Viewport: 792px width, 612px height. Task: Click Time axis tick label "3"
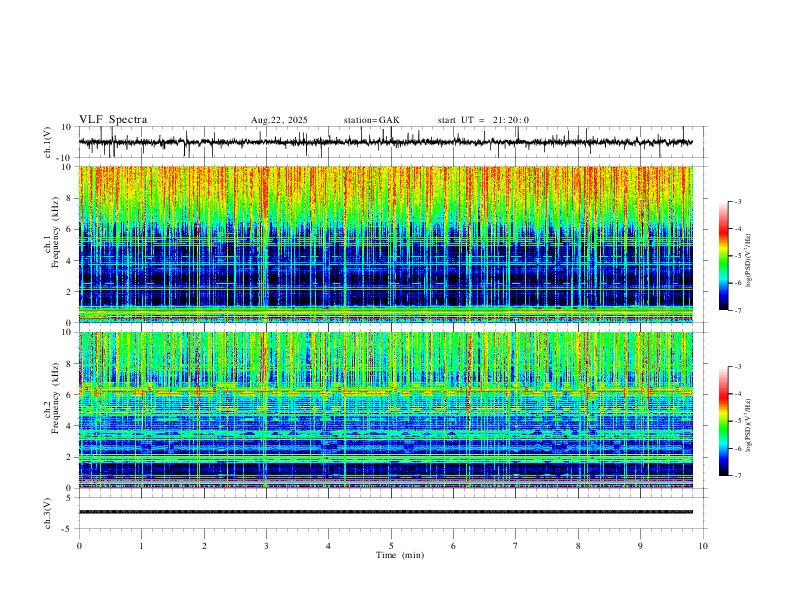[266, 546]
